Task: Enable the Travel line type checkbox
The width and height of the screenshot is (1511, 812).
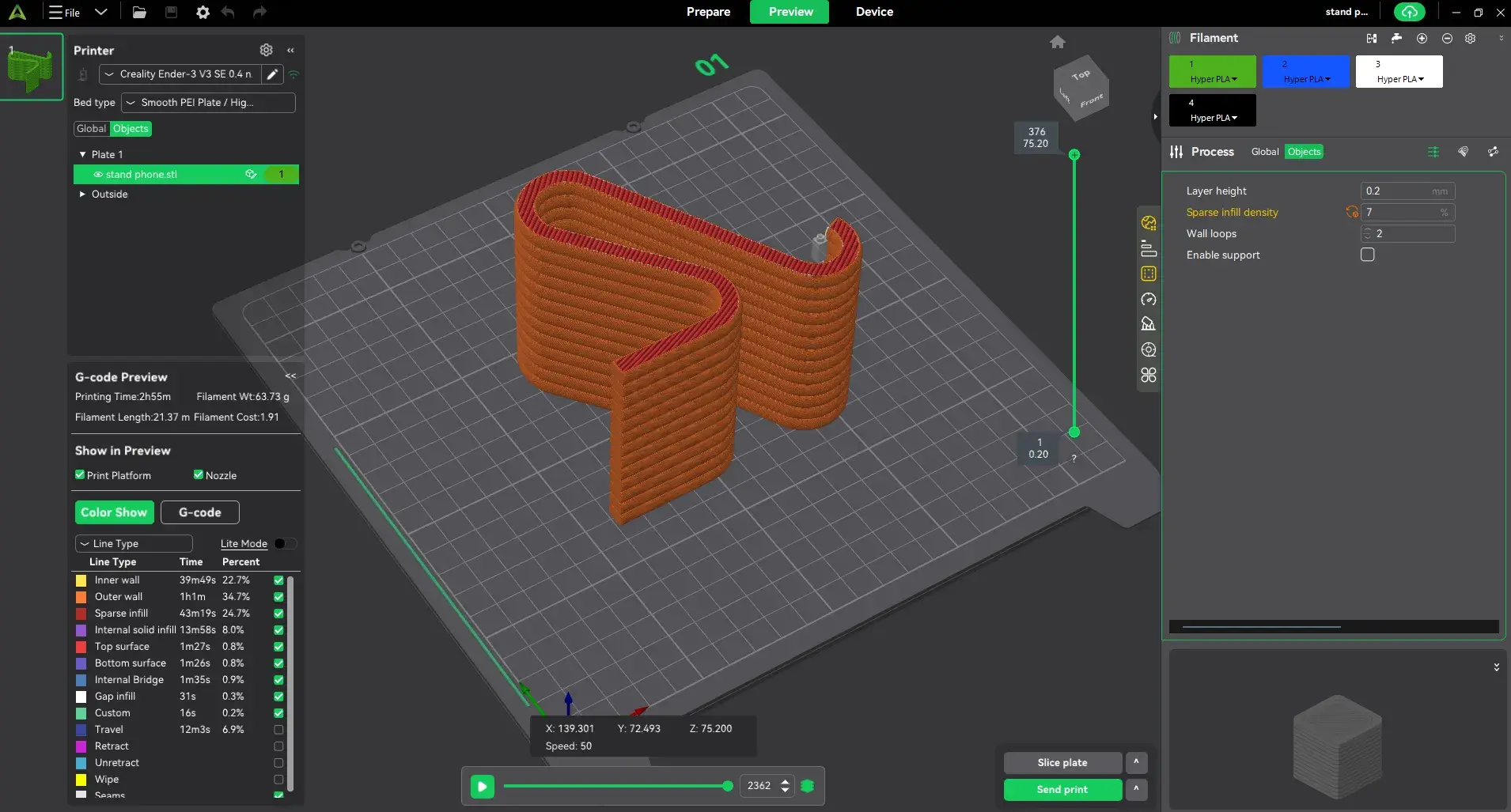Action: (278, 730)
